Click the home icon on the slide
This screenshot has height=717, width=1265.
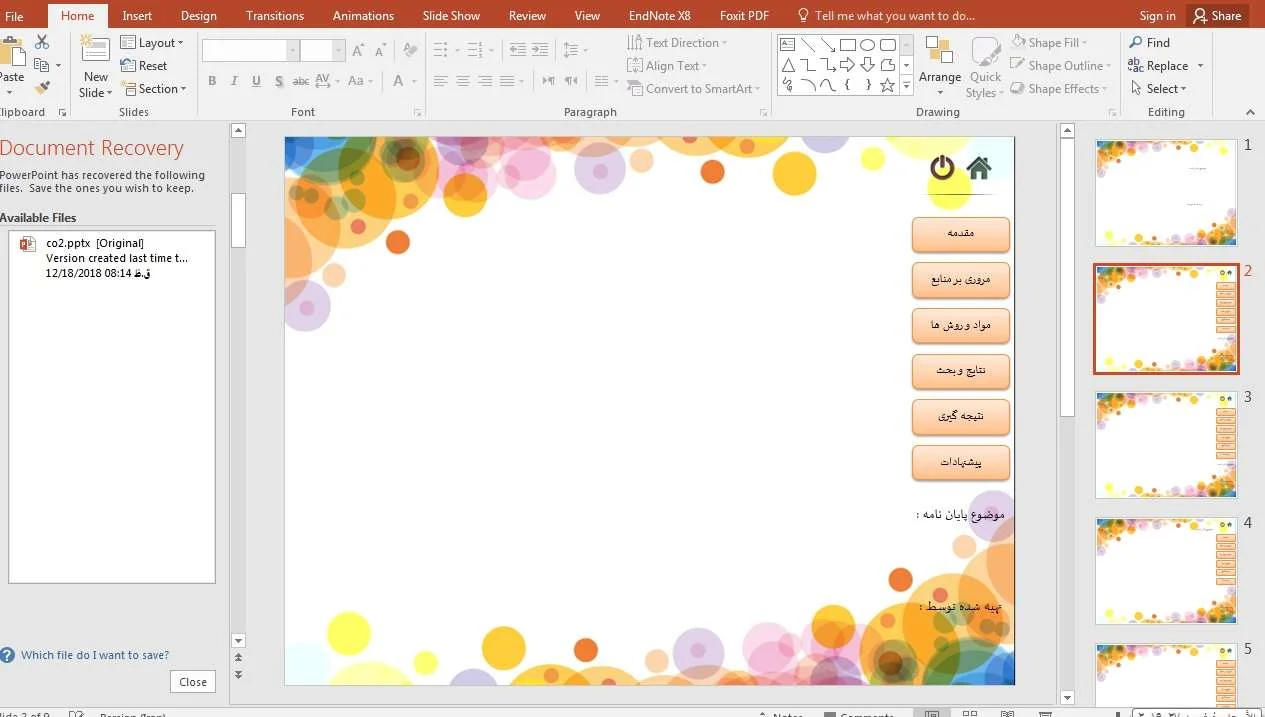pos(979,168)
